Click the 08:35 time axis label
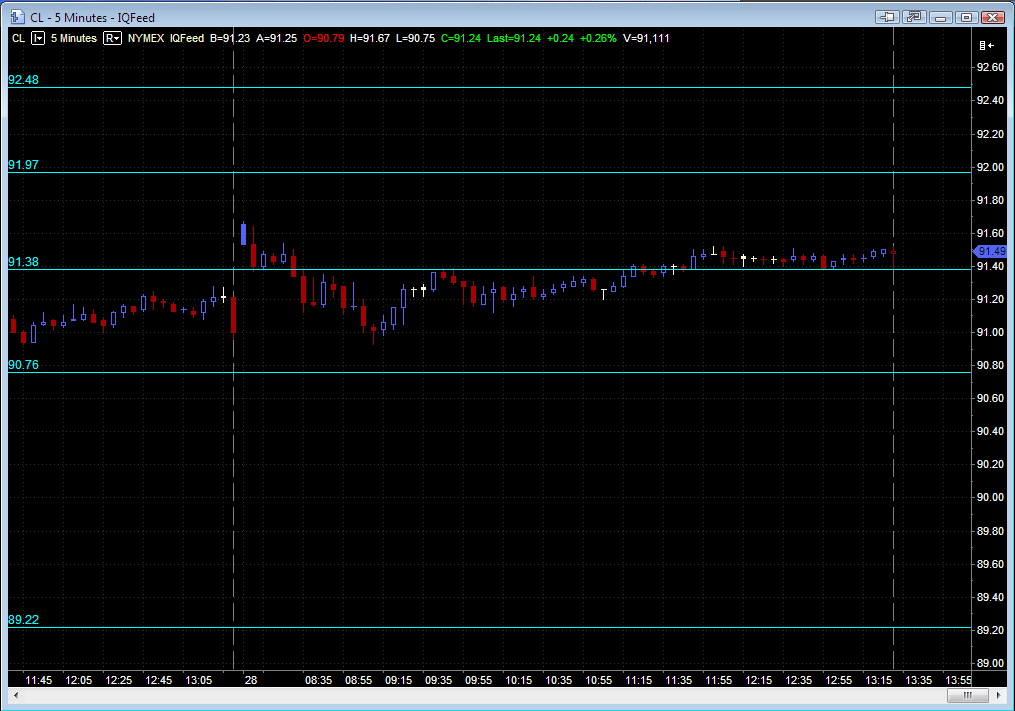Screen dimensions: 1015x711 [318, 680]
